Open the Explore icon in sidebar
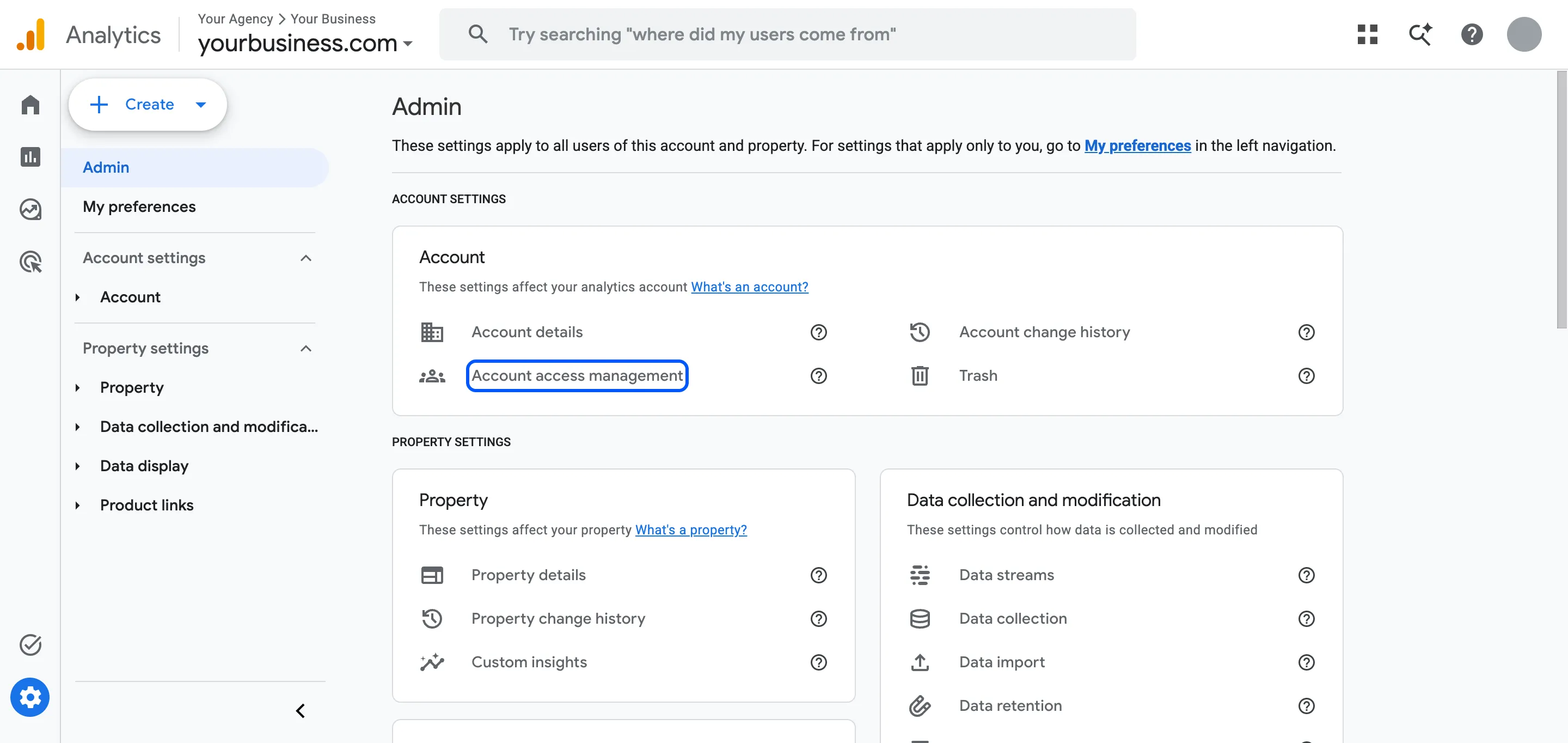This screenshot has width=1568, height=743. 30,210
